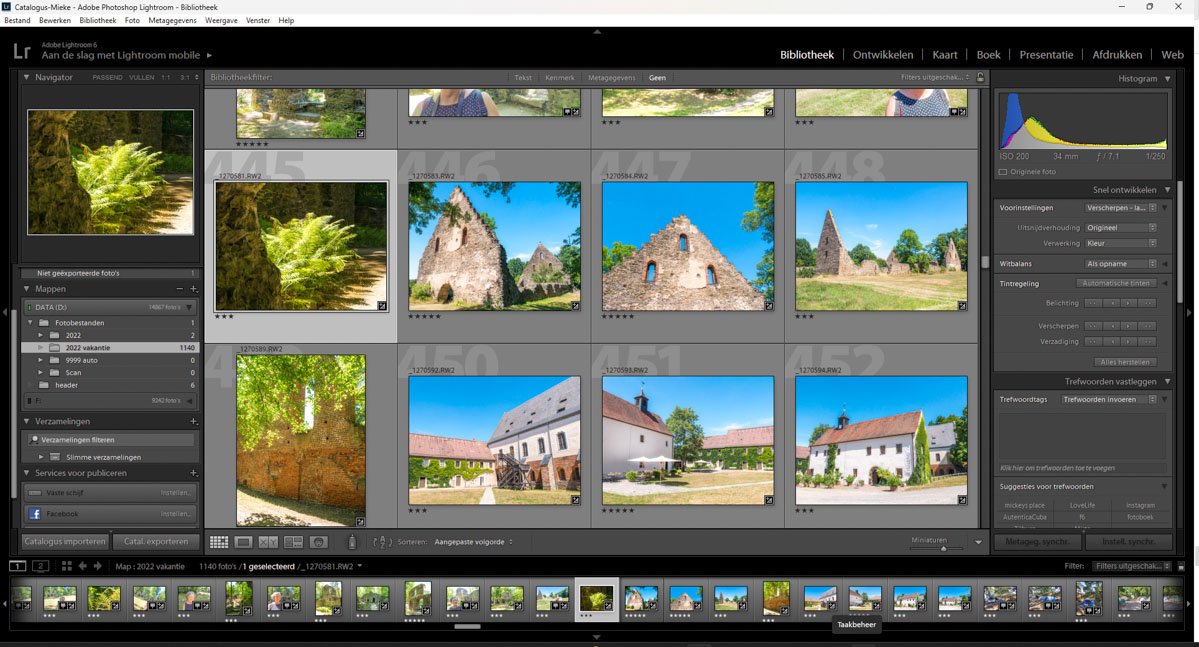The height and width of the screenshot is (647, 1199).
Task: Remove folder with Mappen minus icon
Action: [180, 289]
